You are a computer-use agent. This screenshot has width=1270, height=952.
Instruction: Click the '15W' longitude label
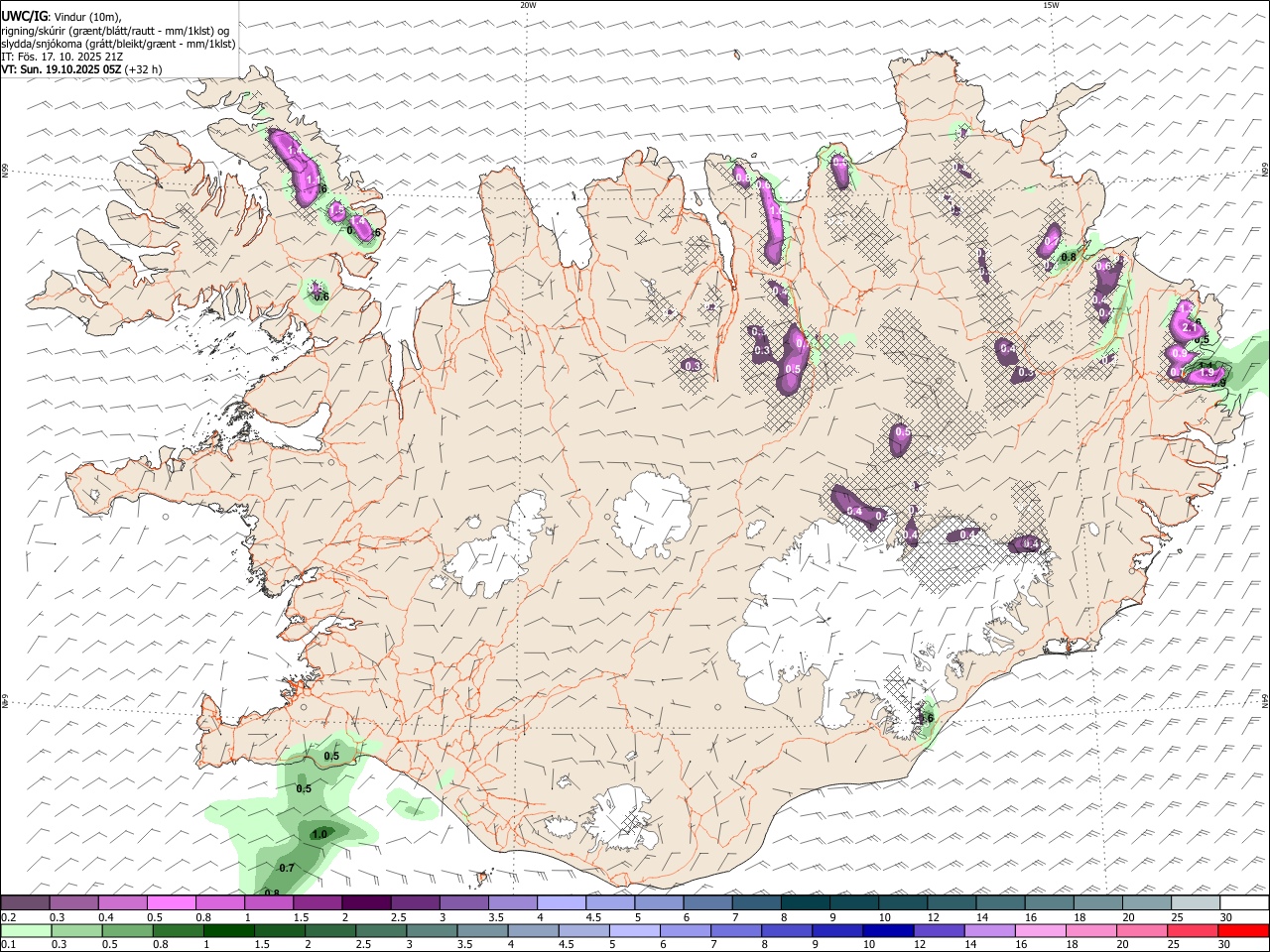pos(1050,5)
